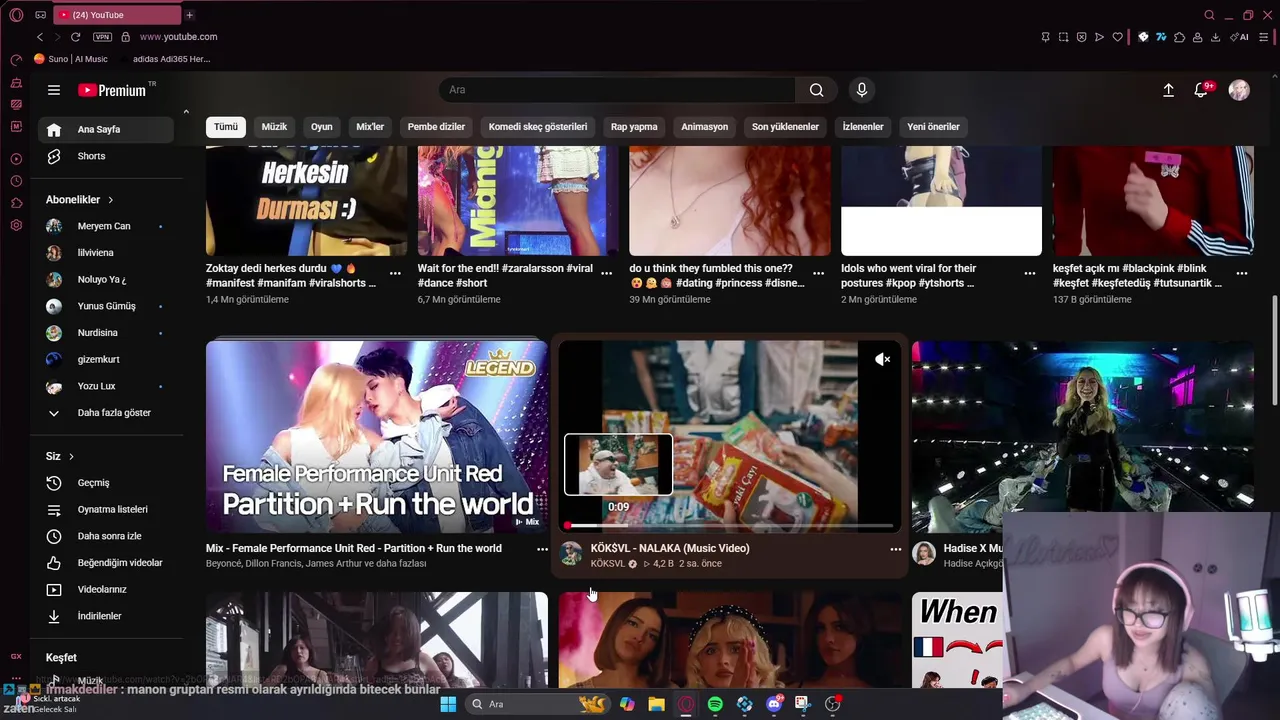This screenshot has height=720, width=1280.
Task: Select the Müzik filter chip
Action: tap(274, 127)
